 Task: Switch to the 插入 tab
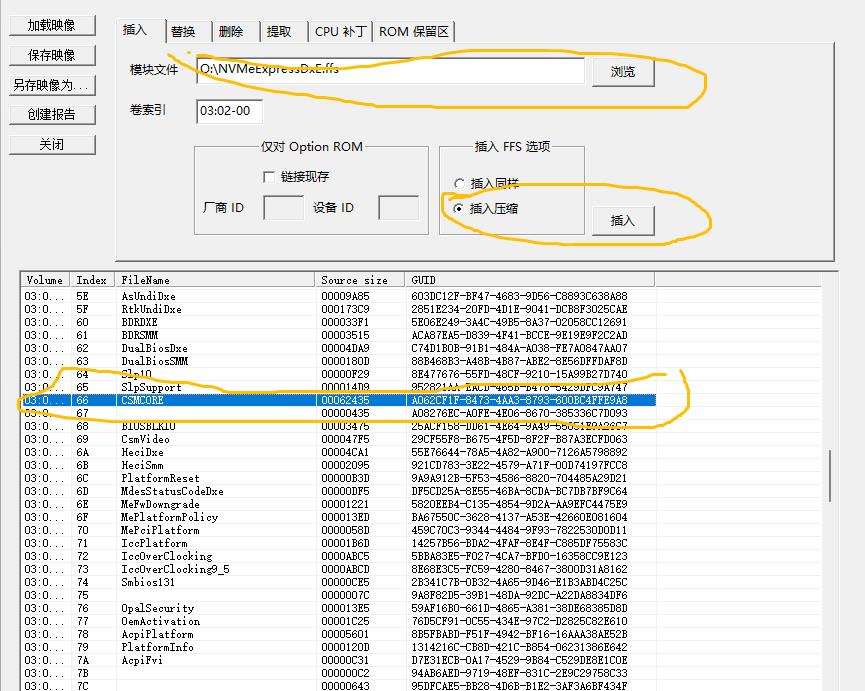[135, 30]
